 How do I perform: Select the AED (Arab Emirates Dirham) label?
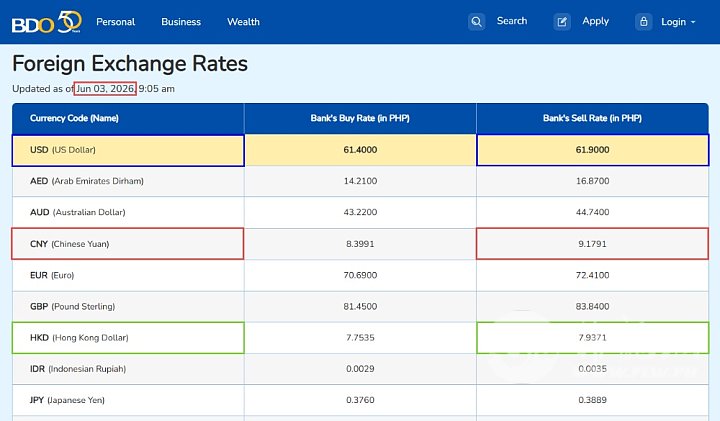[x=87, y=181]
